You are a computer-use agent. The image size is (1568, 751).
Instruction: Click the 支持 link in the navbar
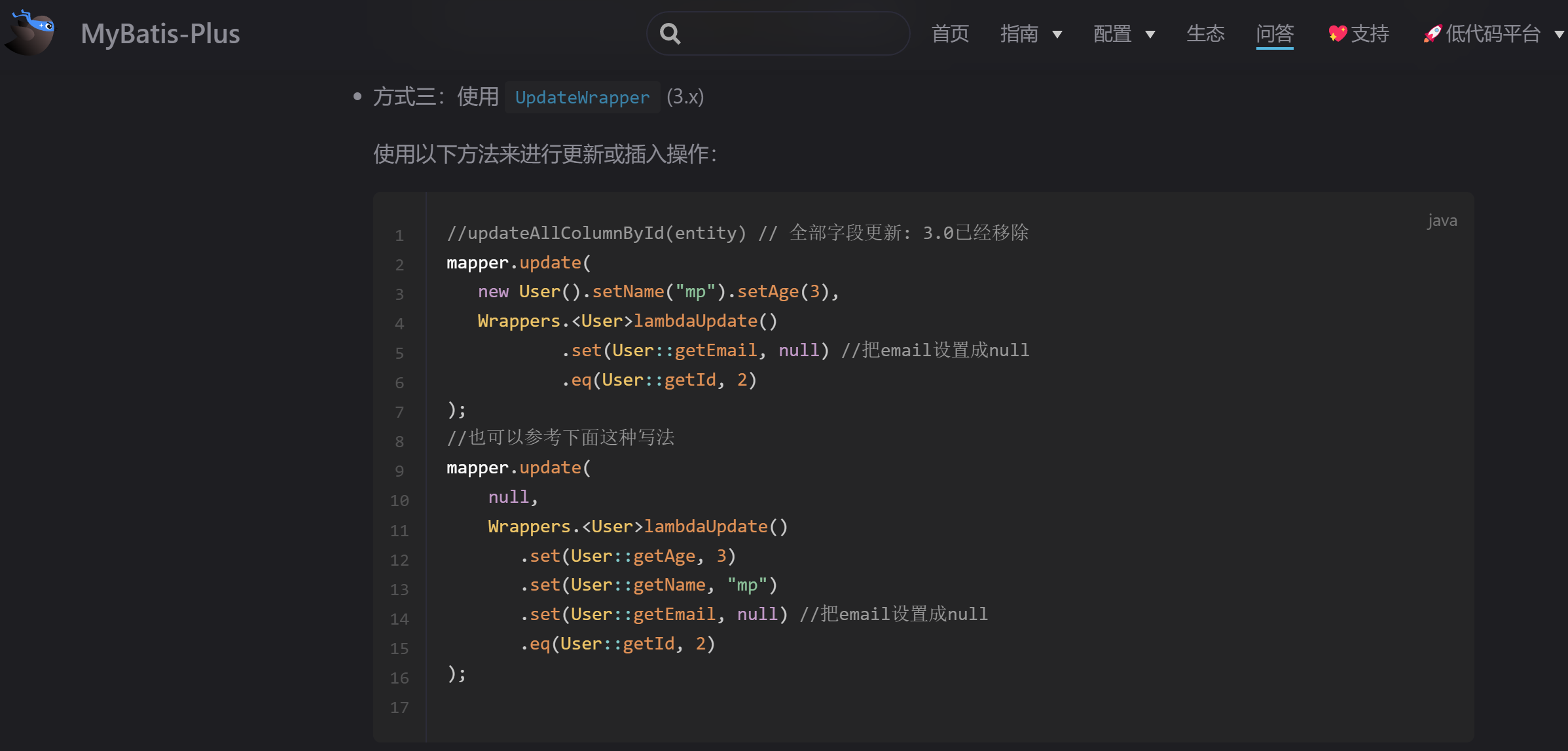(1370, 33)
